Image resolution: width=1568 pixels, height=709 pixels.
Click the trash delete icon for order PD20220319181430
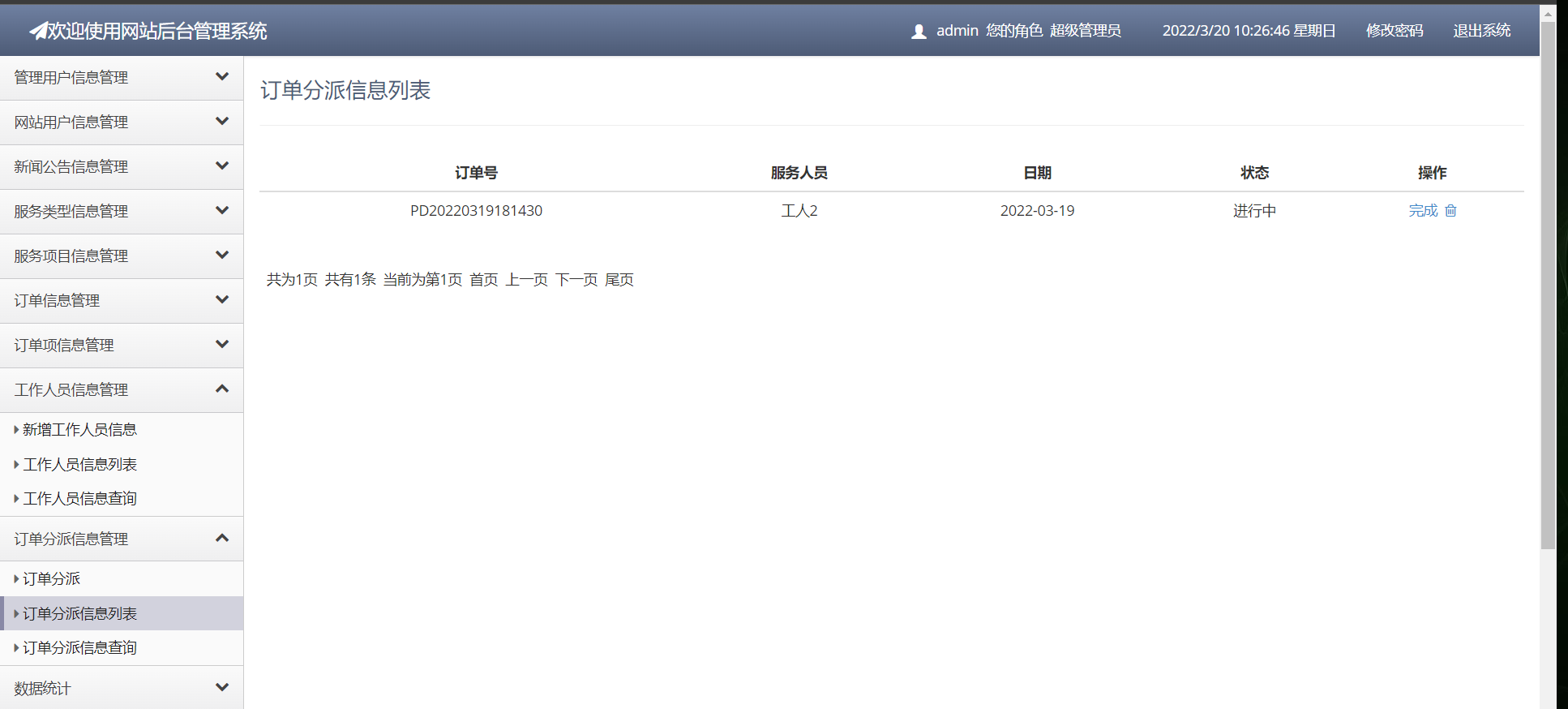tap(1450, 211)
